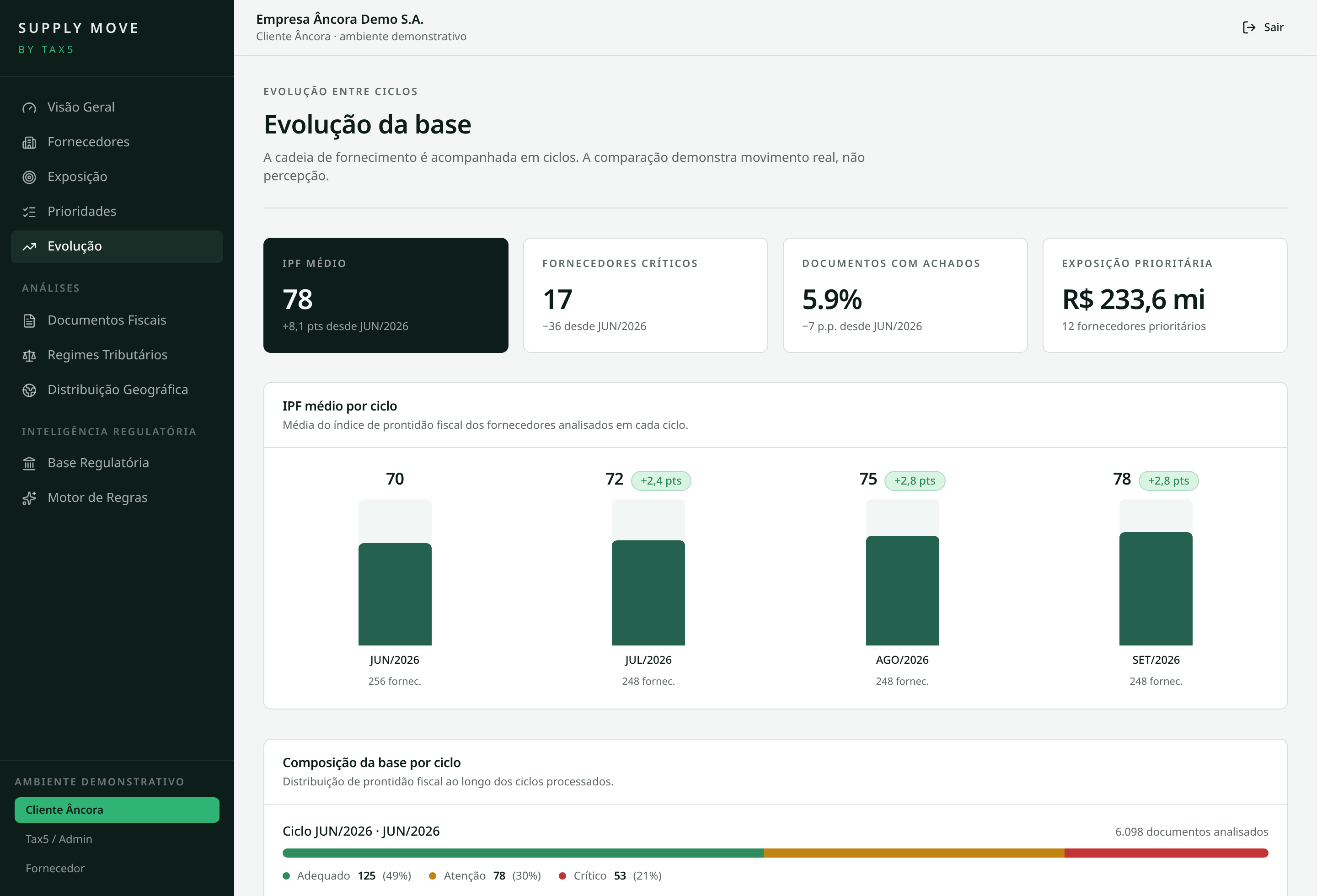Image resolution: width=1317 pixels, height=896 pixels.
Task: Click the Visão Geral gauge icon
Action: pyautogui.click(x=29, y=107)
